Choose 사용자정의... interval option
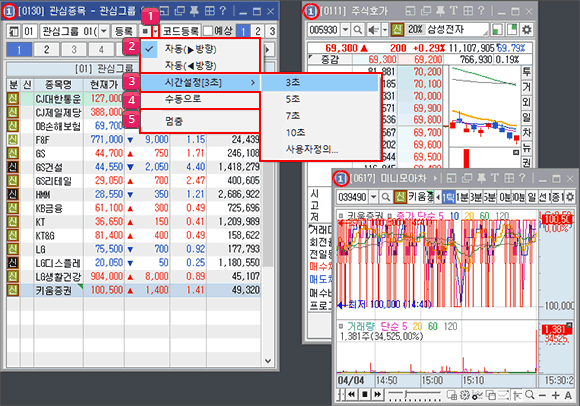The height and width of the screenshot is (406, 580). coord(320,149)
